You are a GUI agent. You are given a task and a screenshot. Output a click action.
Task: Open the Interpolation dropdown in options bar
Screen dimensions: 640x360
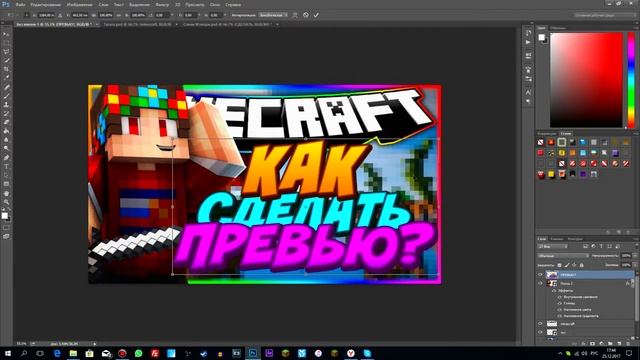(273, 15)
